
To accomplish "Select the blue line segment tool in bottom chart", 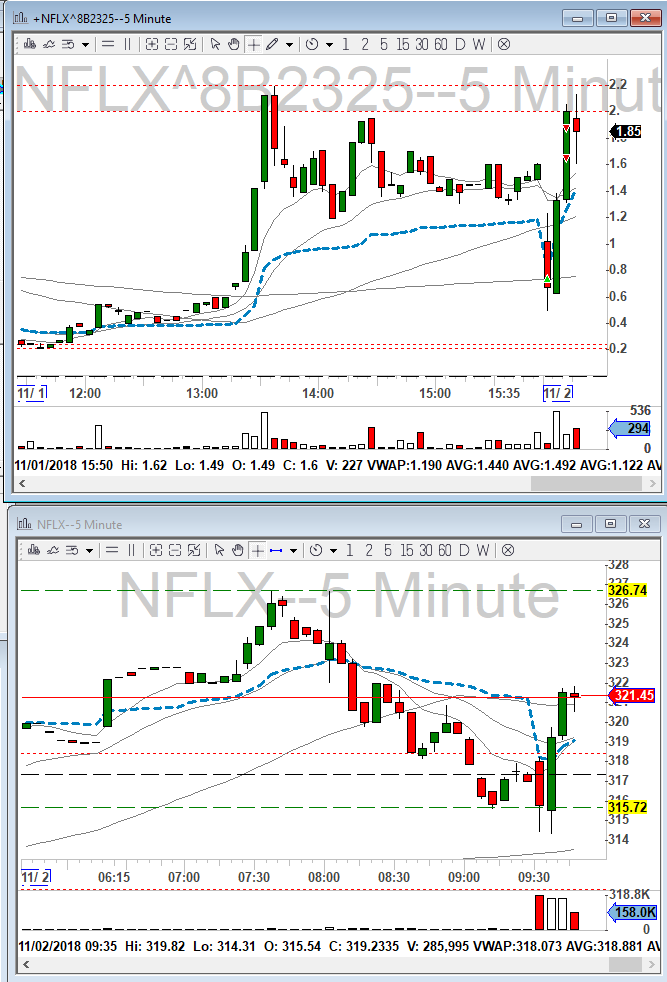I will coord(276,550).
